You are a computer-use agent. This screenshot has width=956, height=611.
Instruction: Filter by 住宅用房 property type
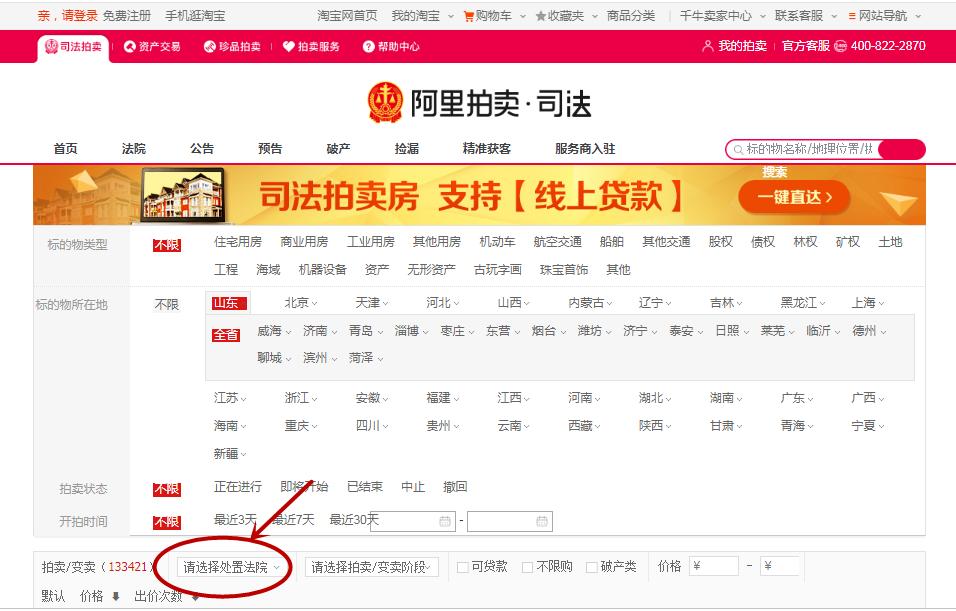point(238,242)
